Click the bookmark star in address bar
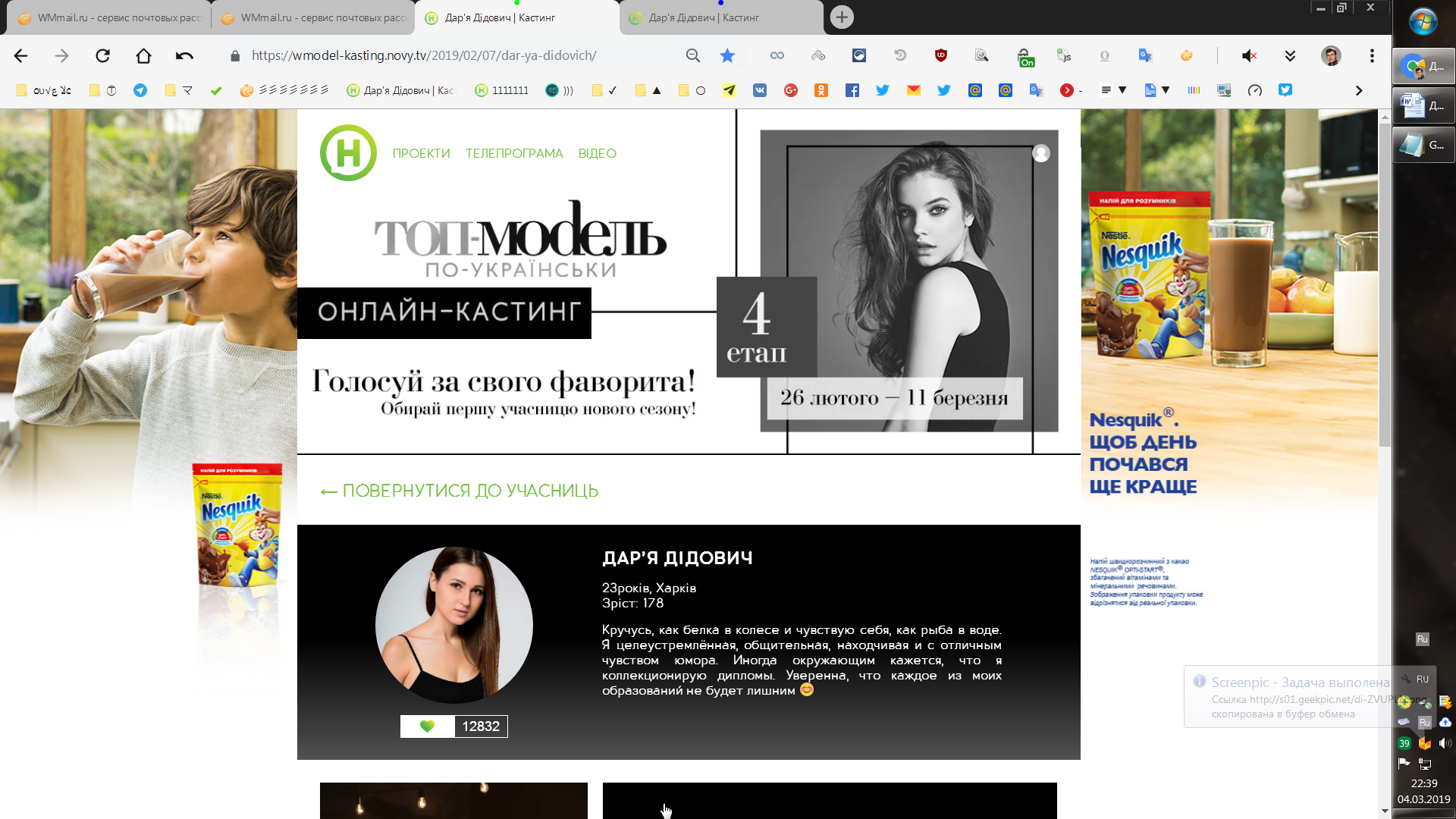The image size is (1456, 819). pos(727,55)
